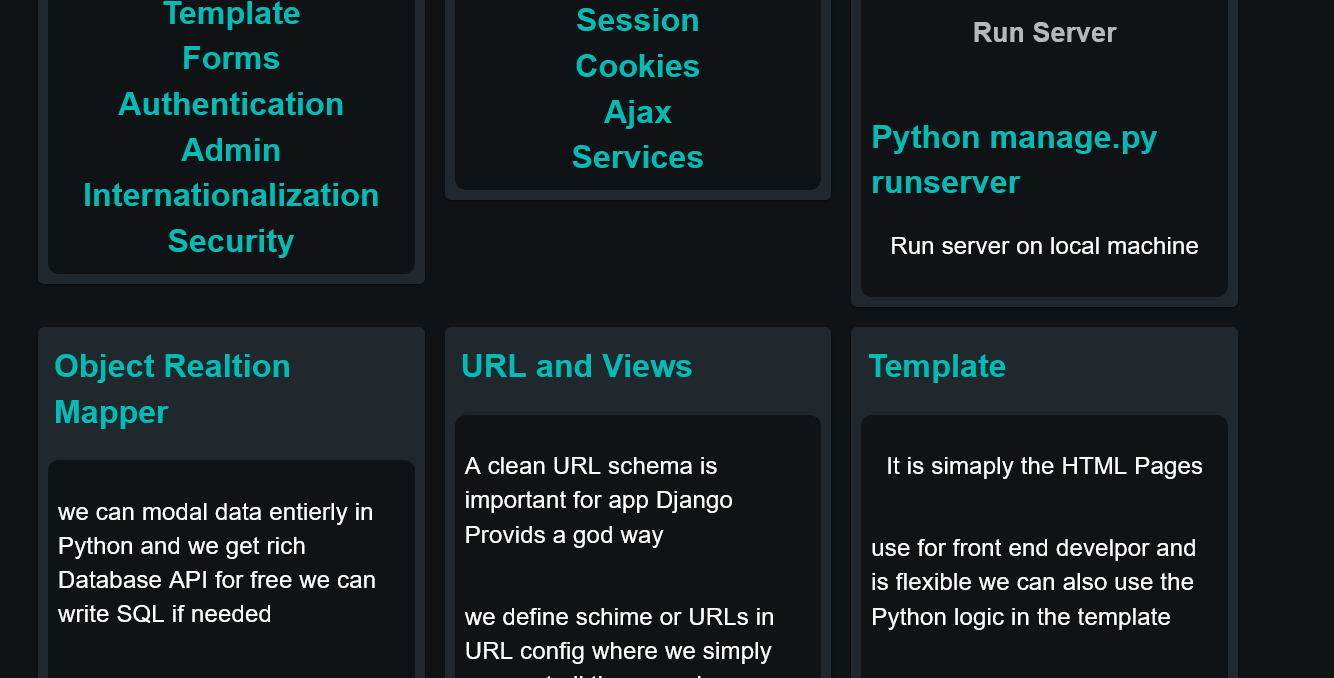
Task: Click the paragraph about rich Database API
Action: pos(217,563)
